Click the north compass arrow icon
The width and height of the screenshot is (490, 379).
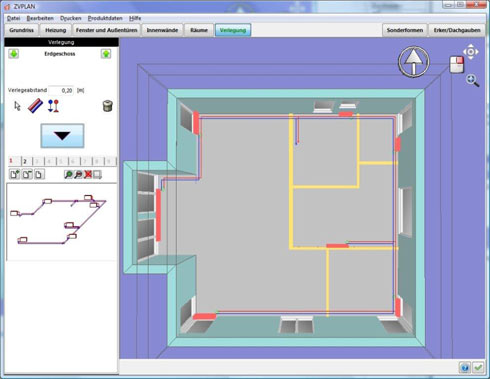(414, 62)
